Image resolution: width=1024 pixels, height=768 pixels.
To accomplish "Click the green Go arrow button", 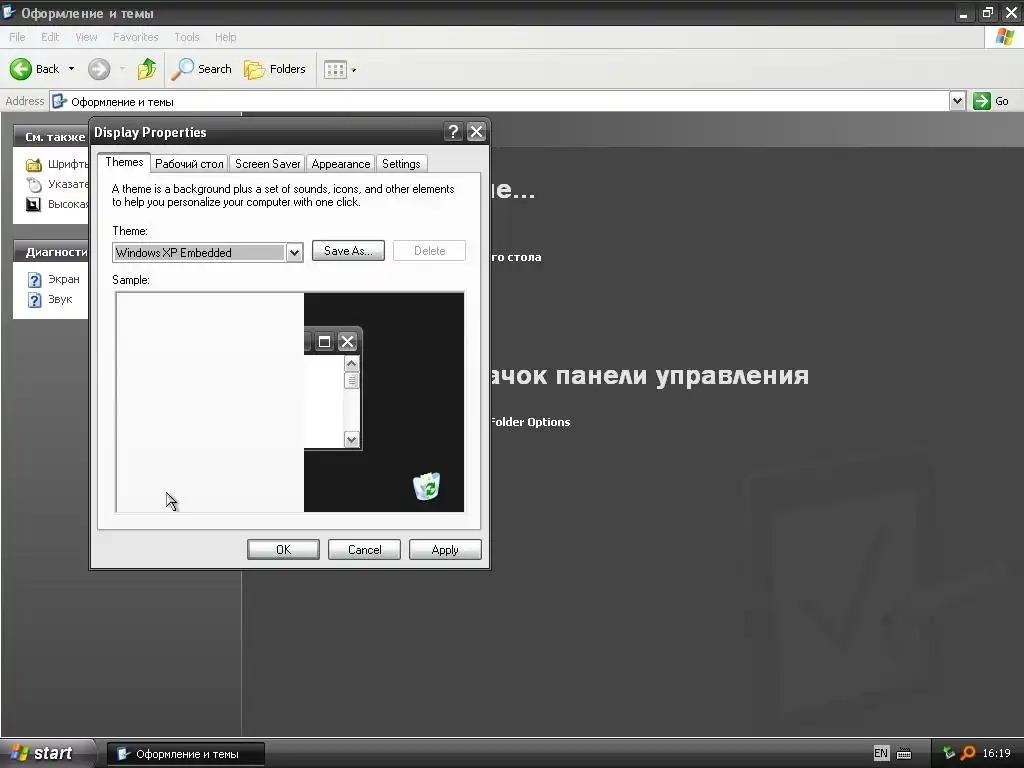I will coord(982,101).
